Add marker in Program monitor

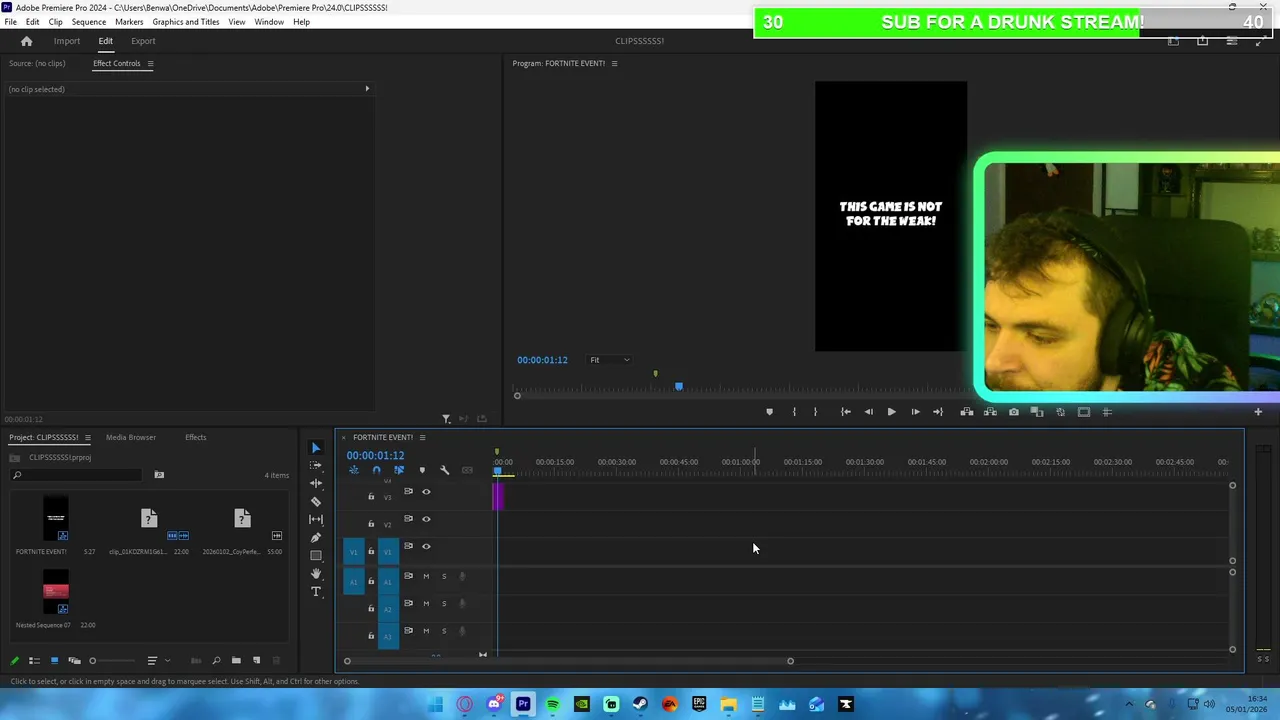click(769, 412)
